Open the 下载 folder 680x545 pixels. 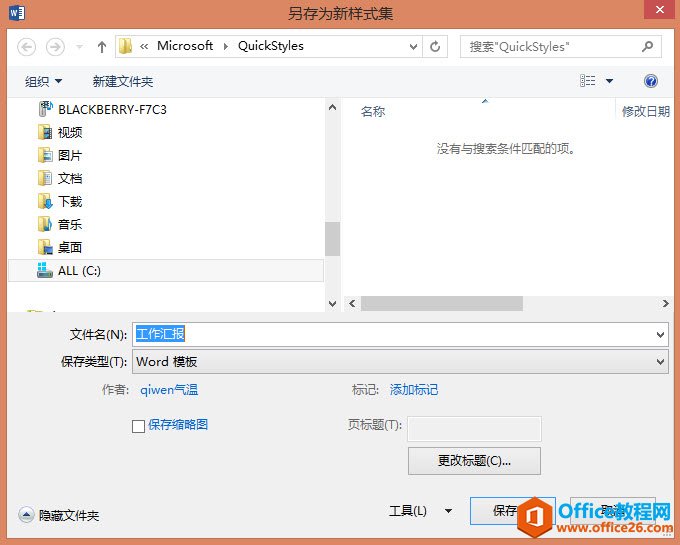pyautogui.click(x=70, y=201)
